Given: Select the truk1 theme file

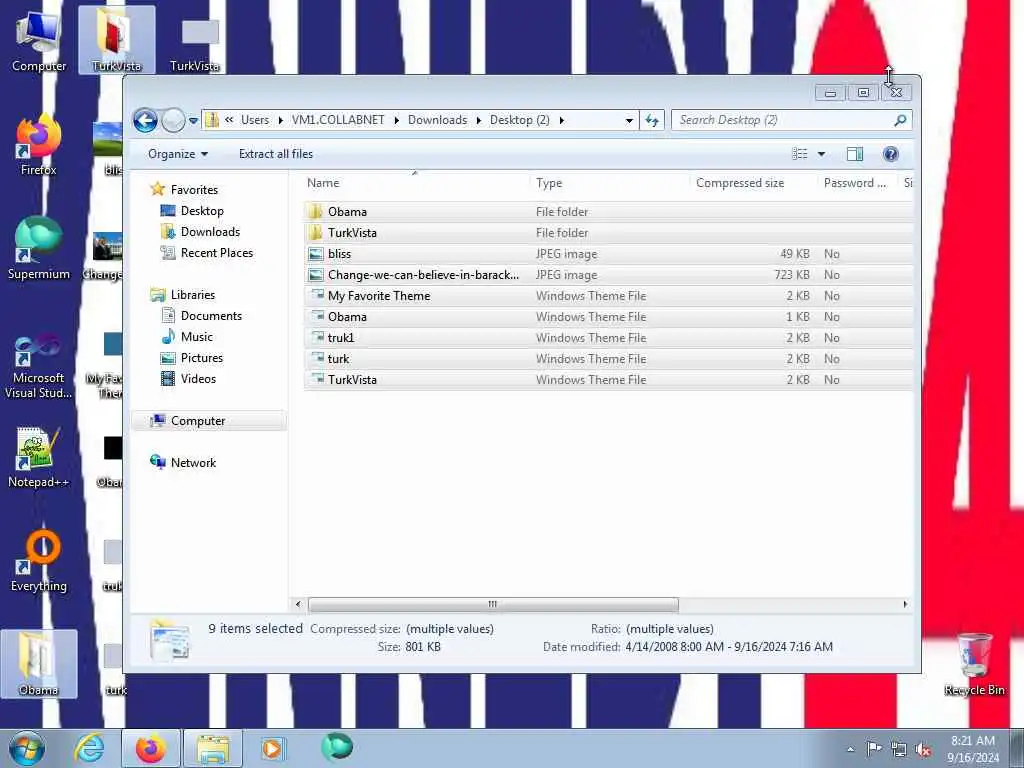Looking at the screenshot, I should tap(608, 338).
